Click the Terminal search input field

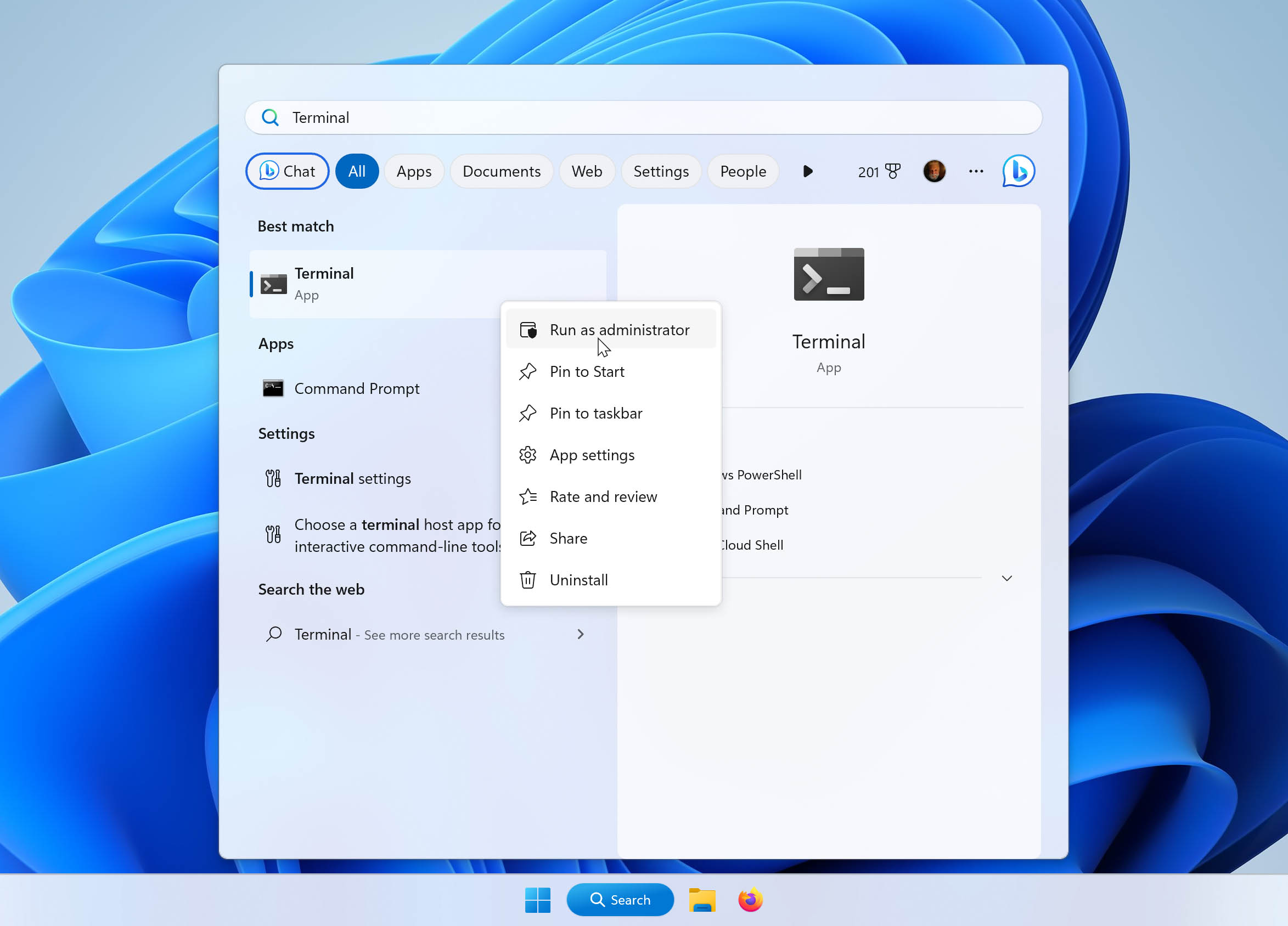tap(644, 118)
